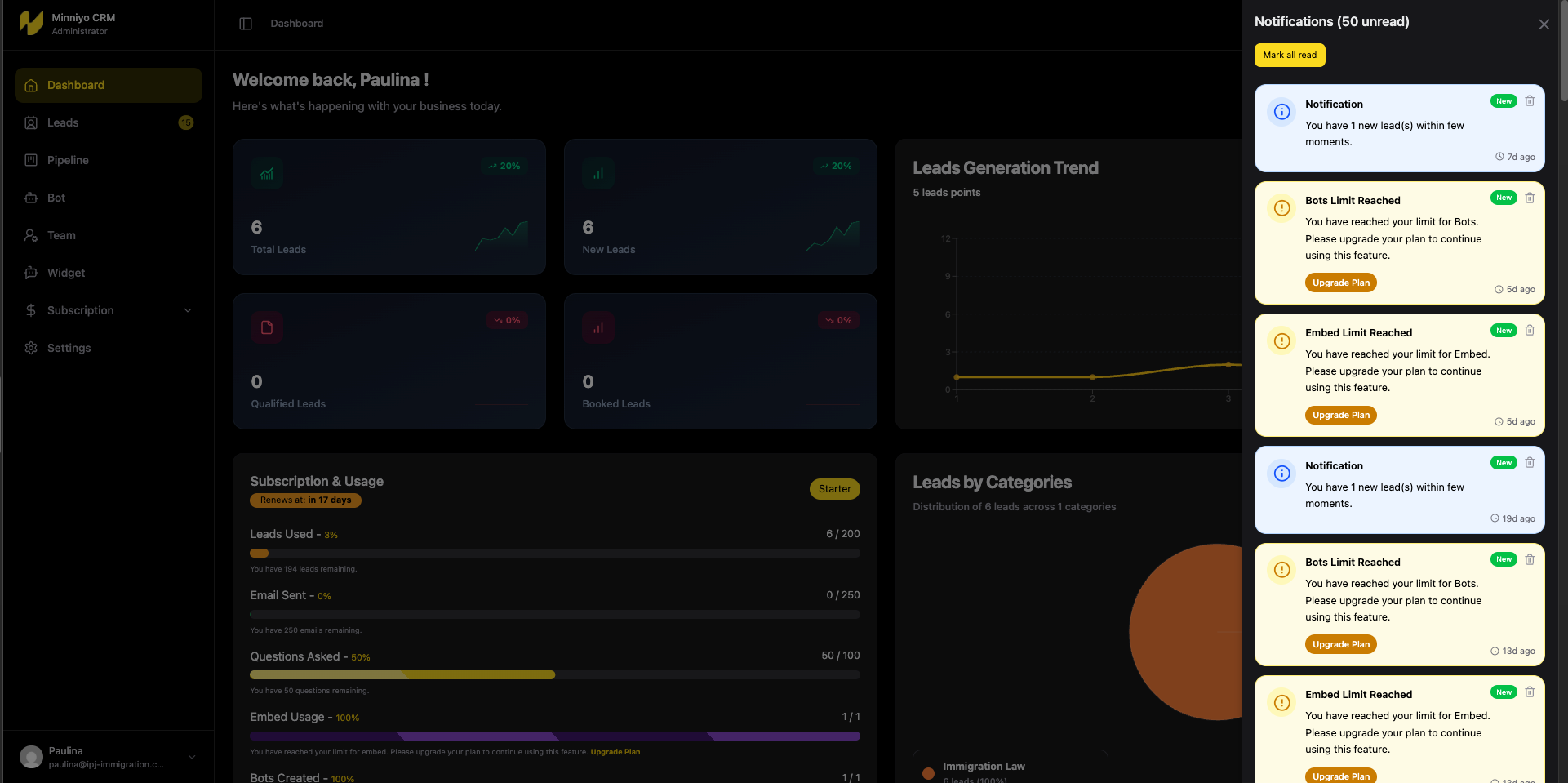Delete the first lead notification via trash icon
The image size is (1568, 783).
coord(1530,101)
